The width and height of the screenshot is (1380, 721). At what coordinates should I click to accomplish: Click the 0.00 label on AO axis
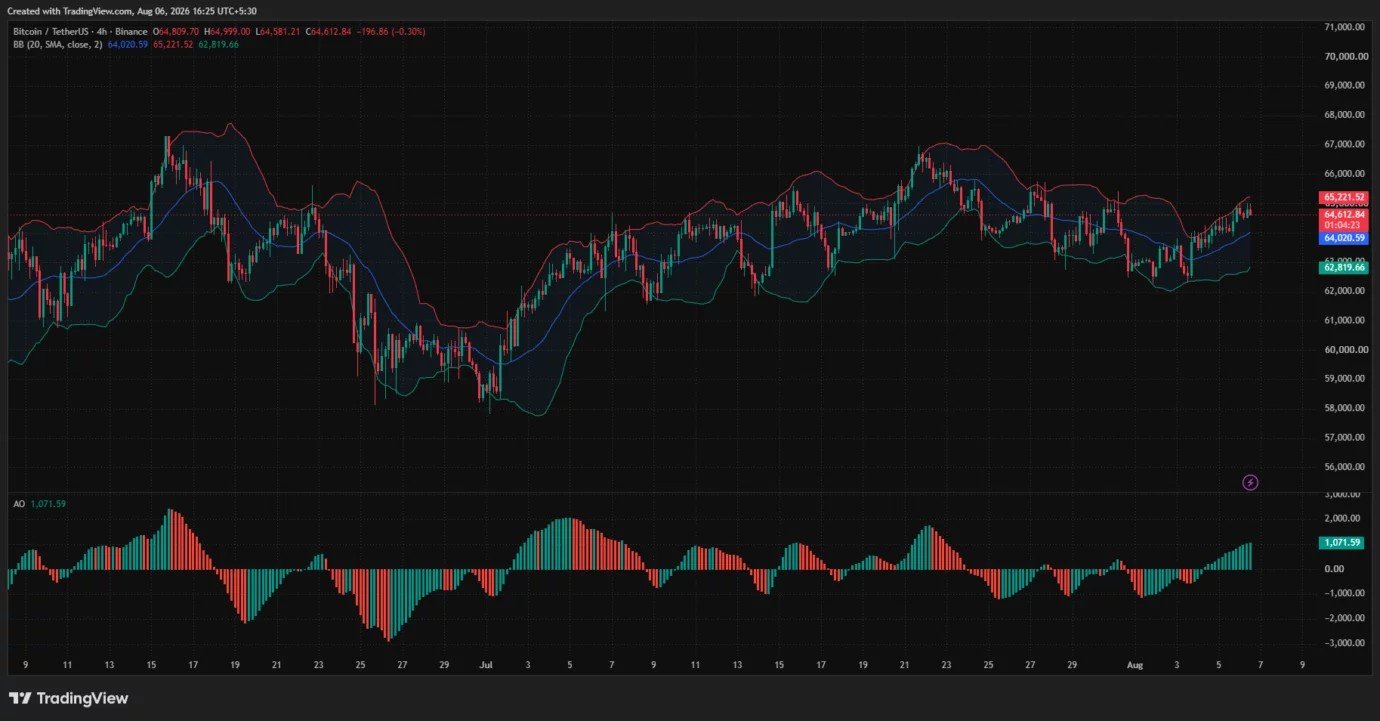(x=1334, y=569)
